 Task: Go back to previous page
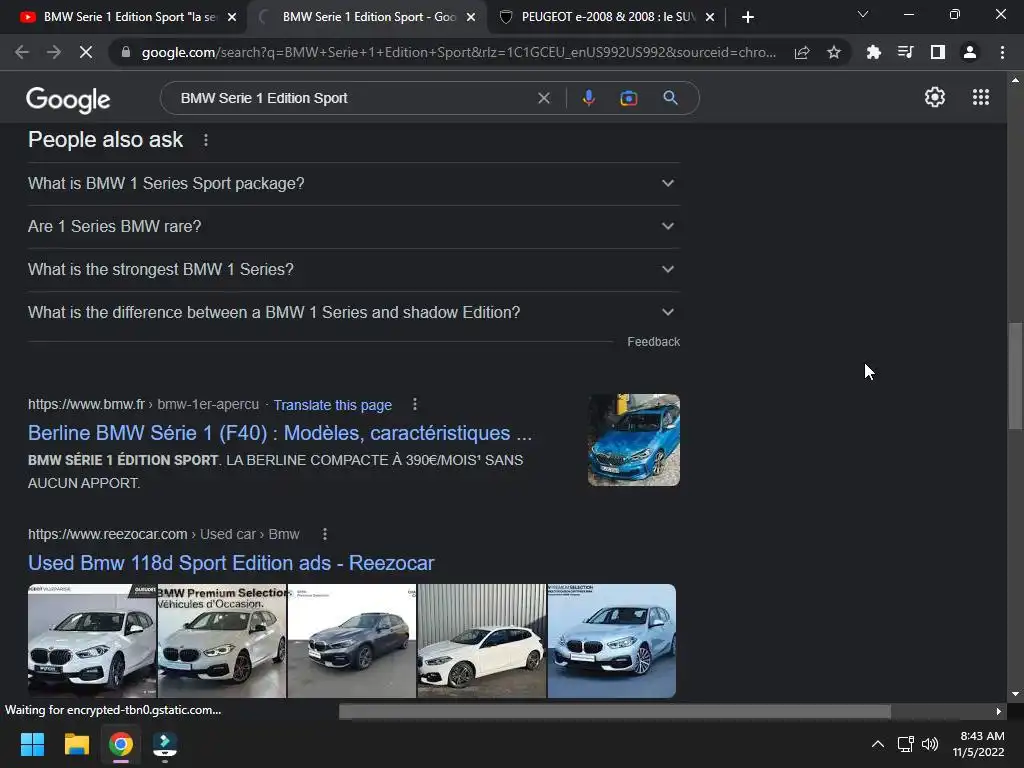click(22, 52)
